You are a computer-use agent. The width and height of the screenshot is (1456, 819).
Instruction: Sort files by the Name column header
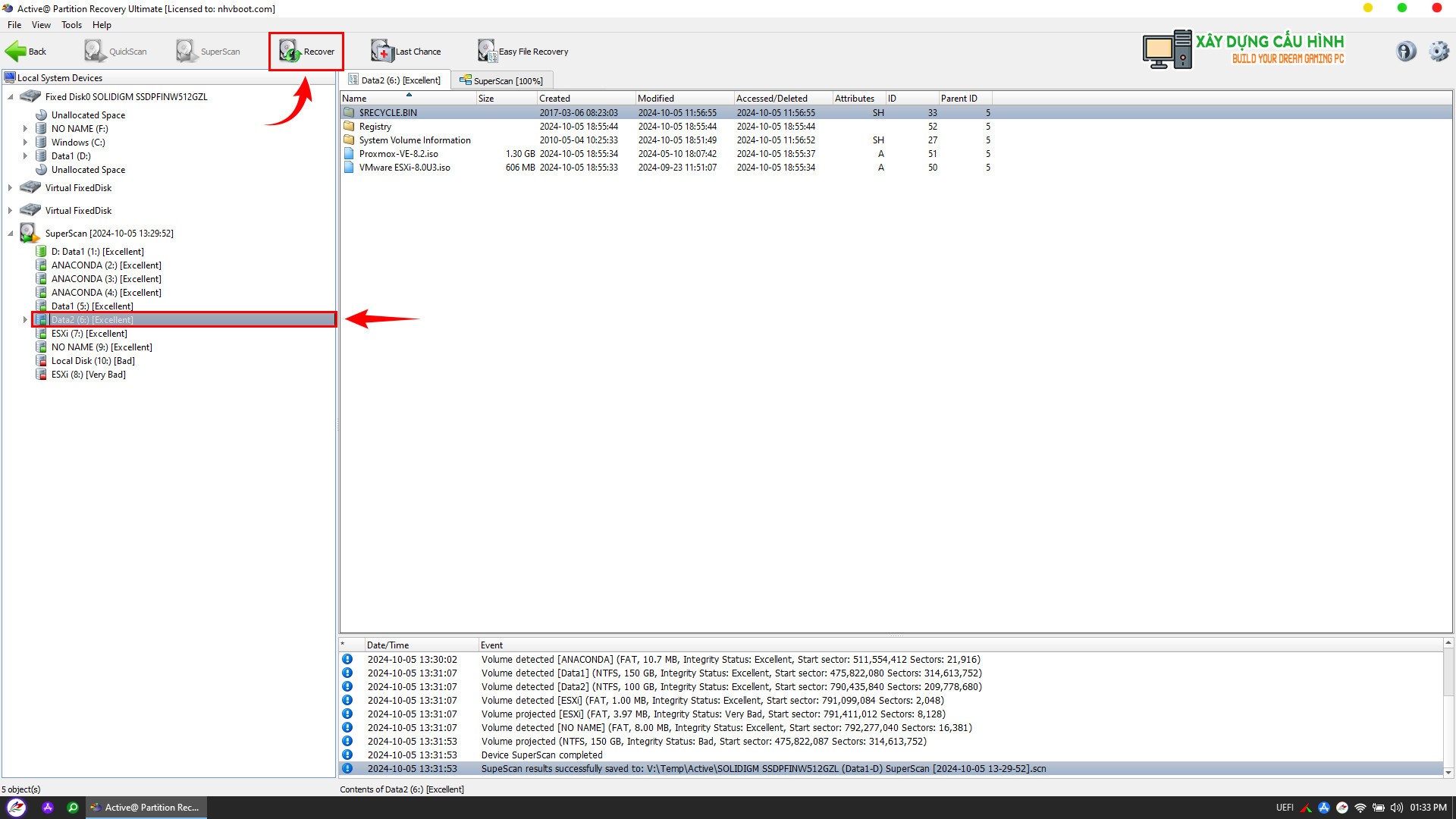pyautogui.click(x=407, y=99)
